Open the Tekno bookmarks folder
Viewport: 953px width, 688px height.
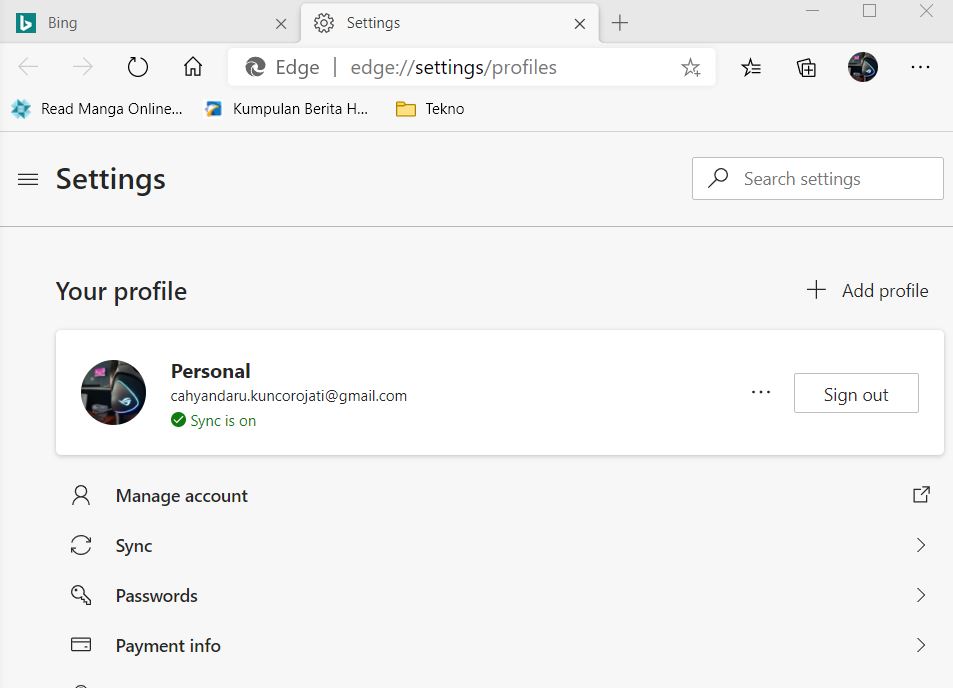pyautogui.click(x=428, y=108)
